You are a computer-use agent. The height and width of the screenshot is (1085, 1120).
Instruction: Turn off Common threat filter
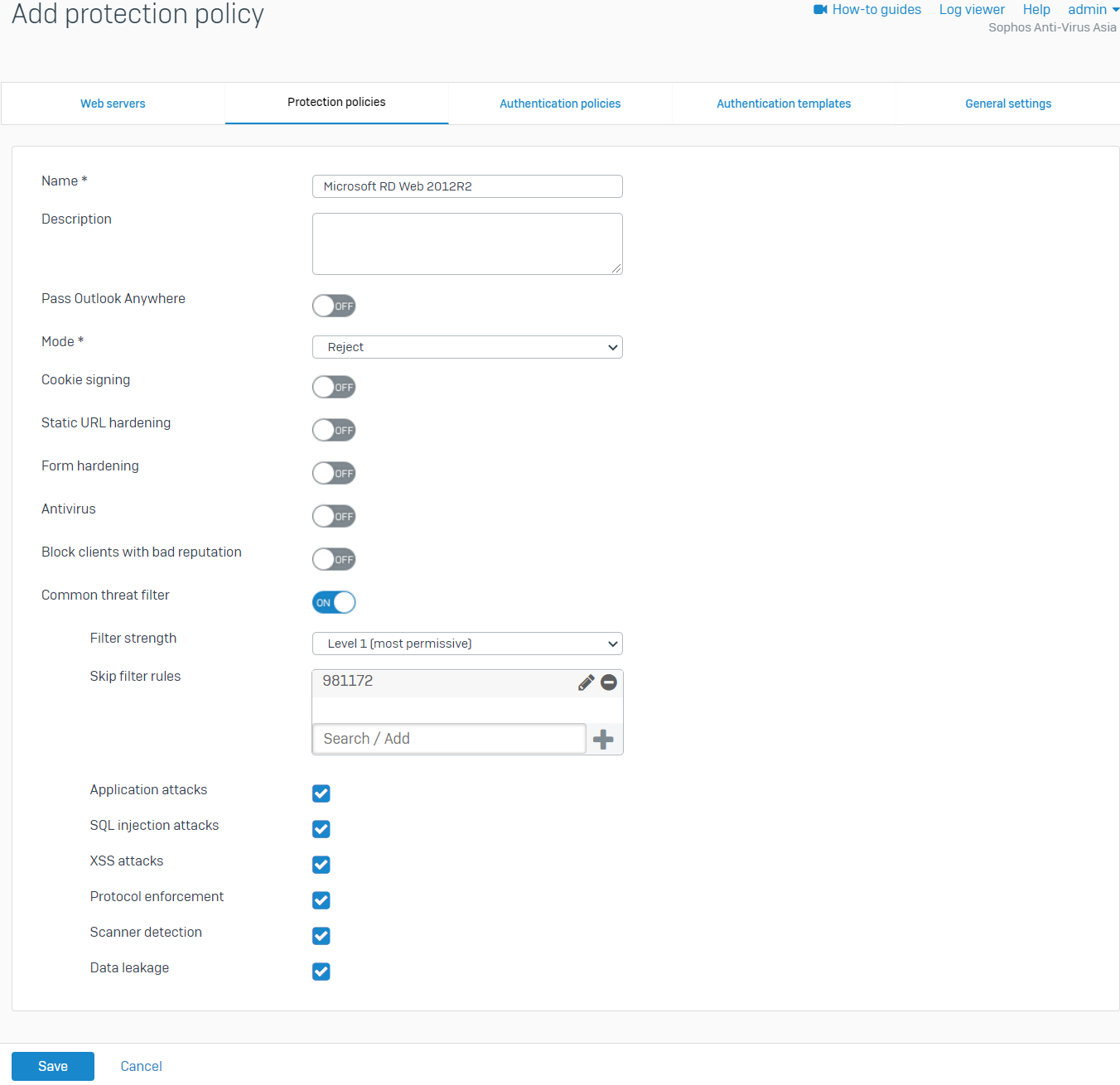click(x=333, y=602)
